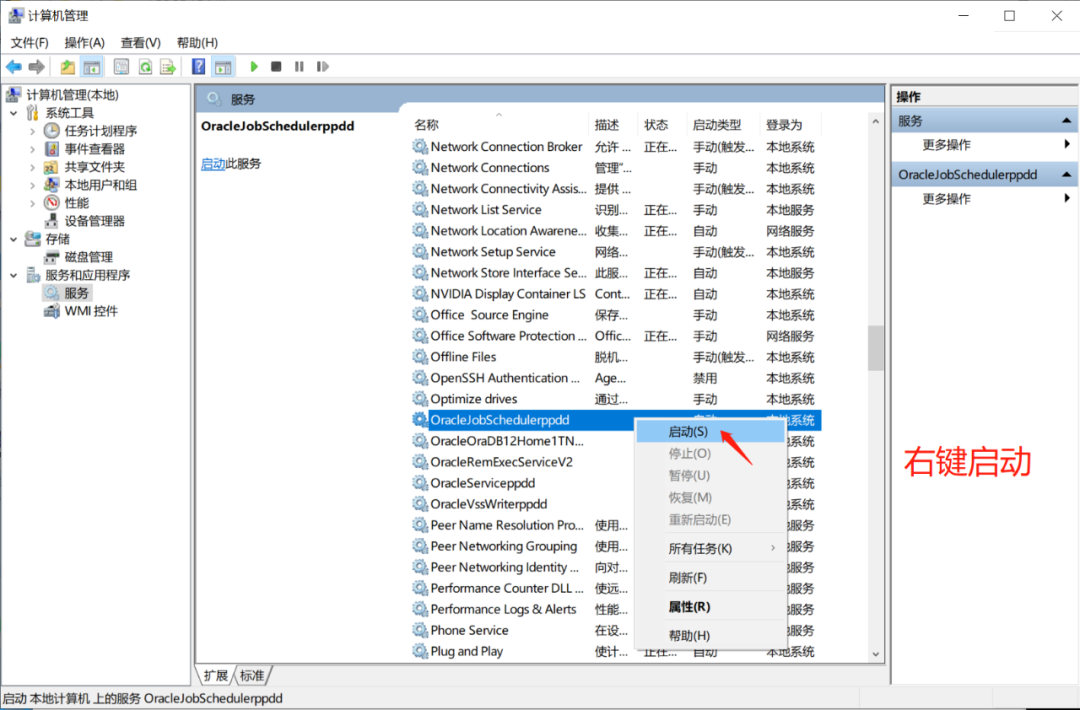The width and height of the screenshot is (1080, 710).
Task: Expand the Performance (性能) node
Action: click(32, 202)
